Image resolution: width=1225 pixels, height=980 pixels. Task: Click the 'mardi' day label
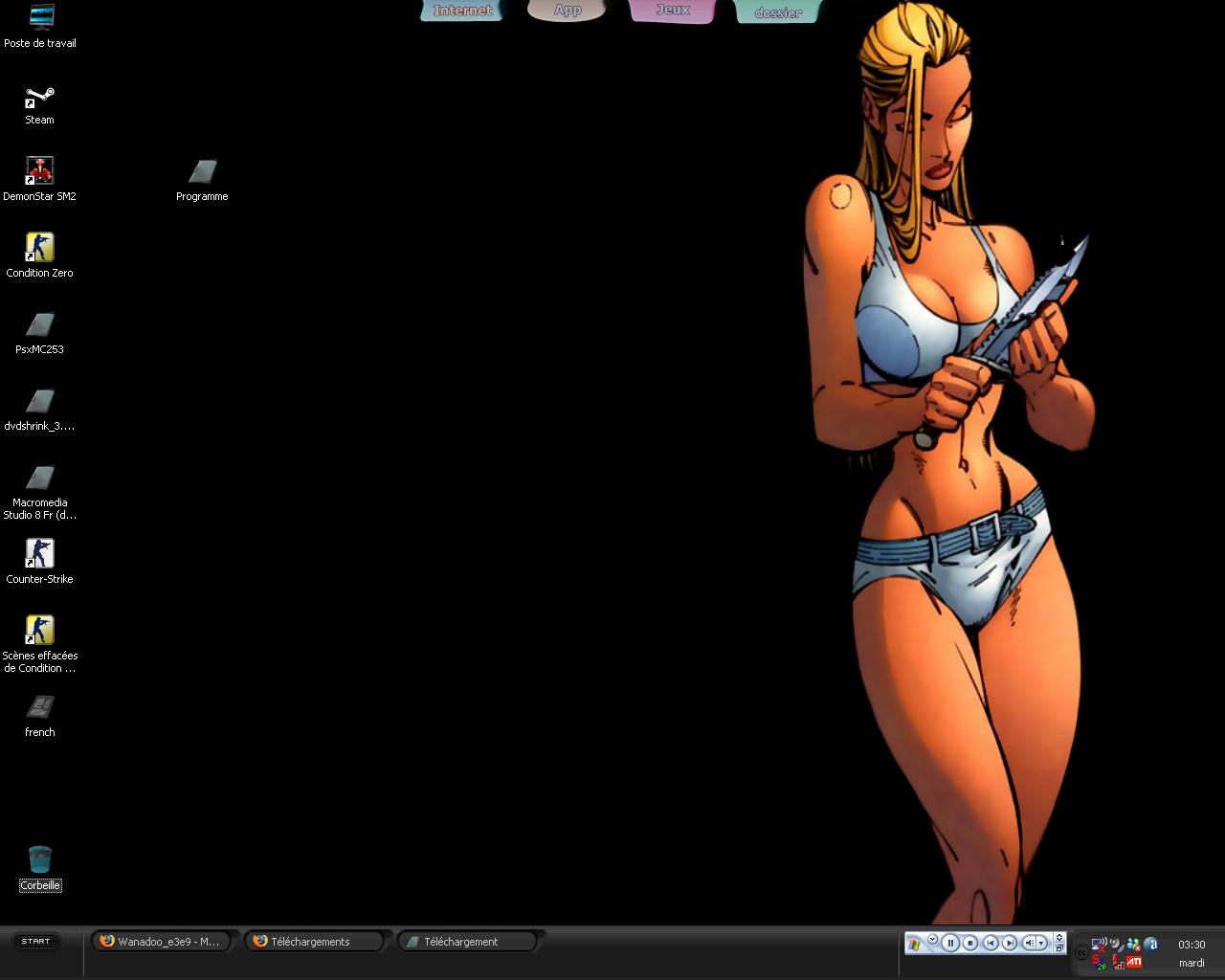(1192, 963)
